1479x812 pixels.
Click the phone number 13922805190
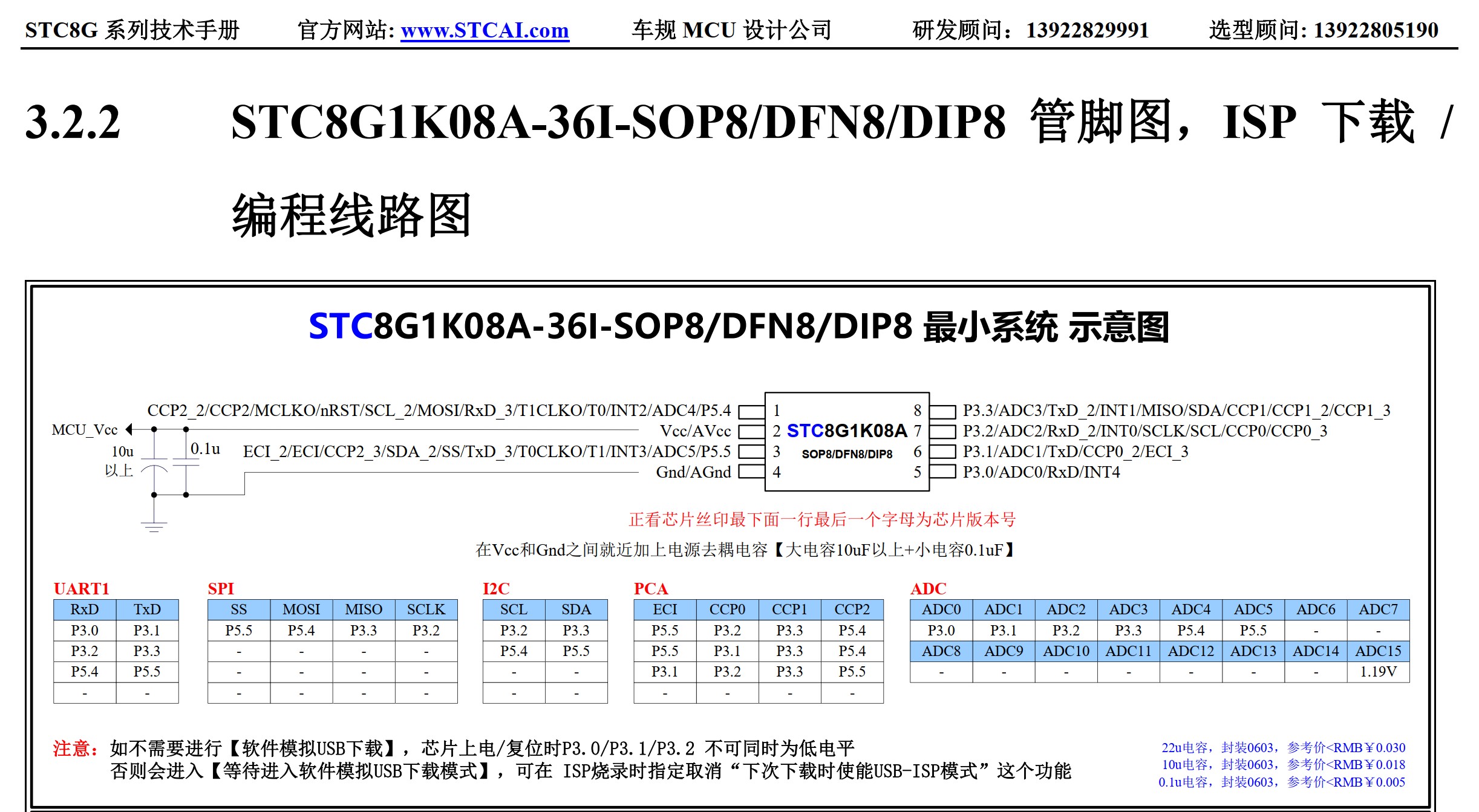1376,30
